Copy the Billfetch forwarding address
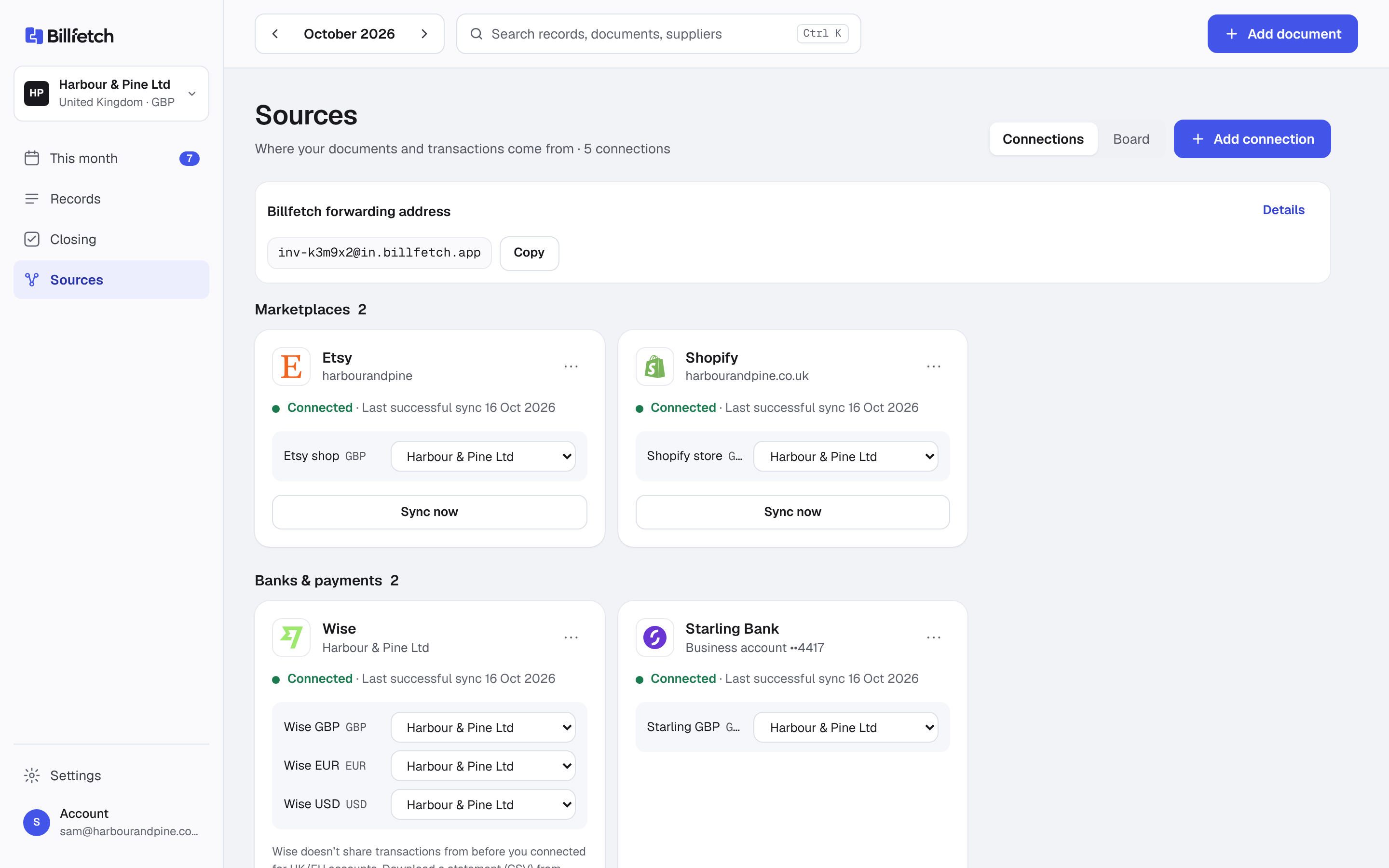Viewport: 1389px width, 868px height. [529, 253]
